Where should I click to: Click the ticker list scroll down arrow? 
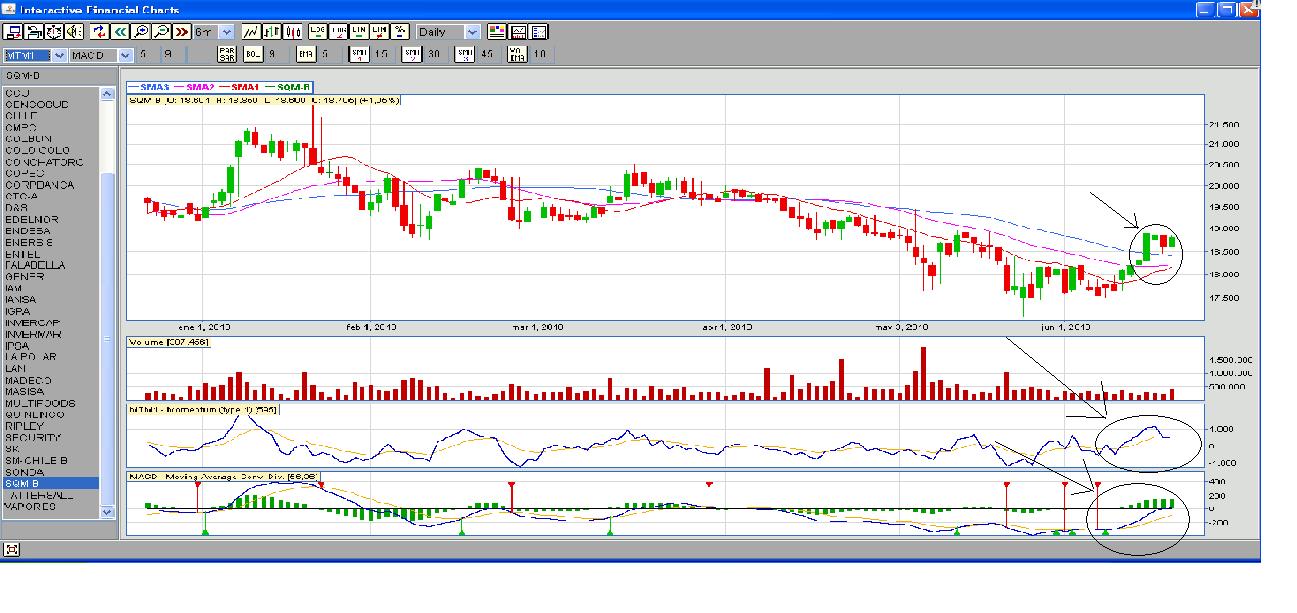108,511
